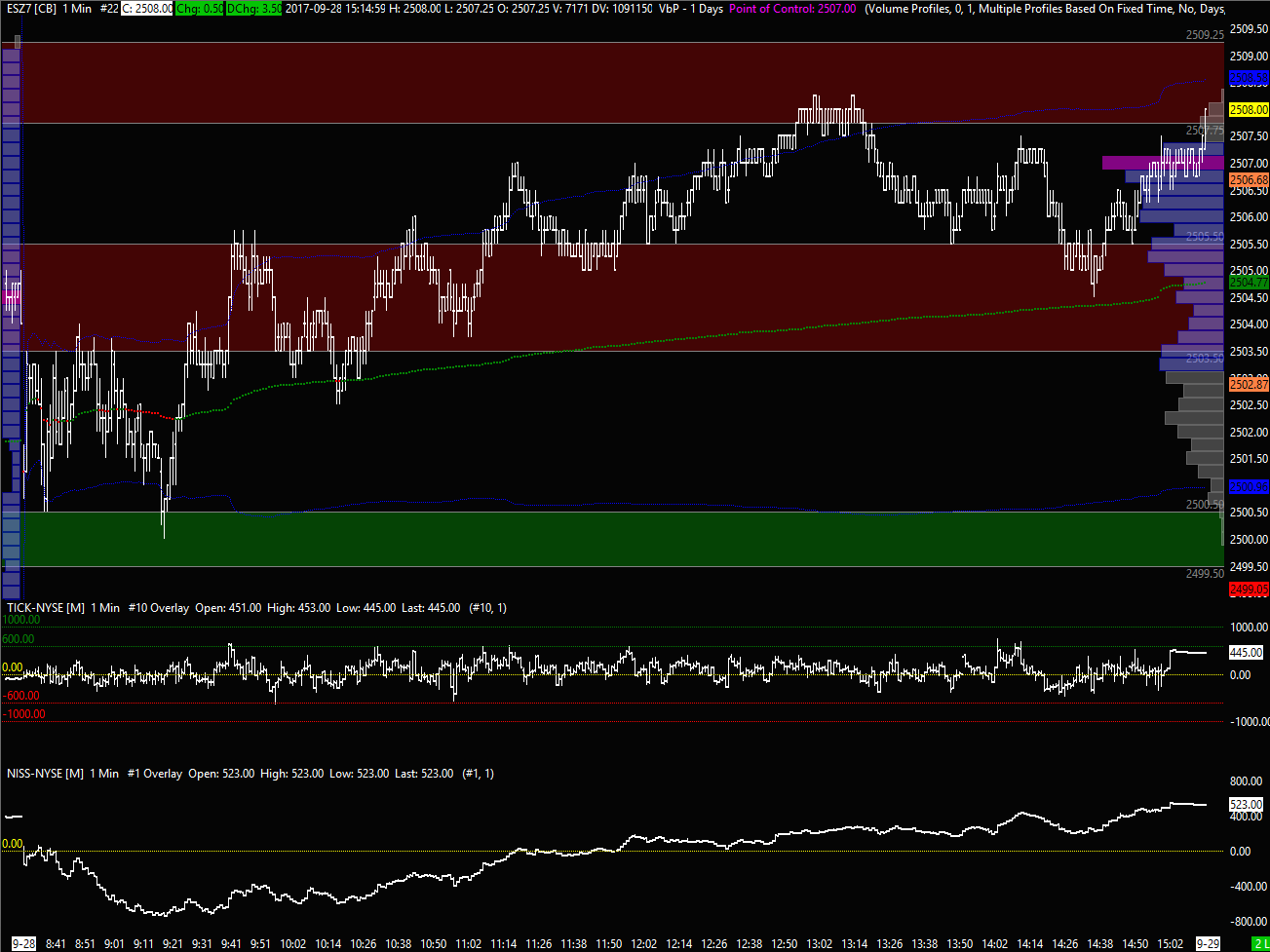
Task: Click the 2509.00 price scale label
Action: [1249, 56]
